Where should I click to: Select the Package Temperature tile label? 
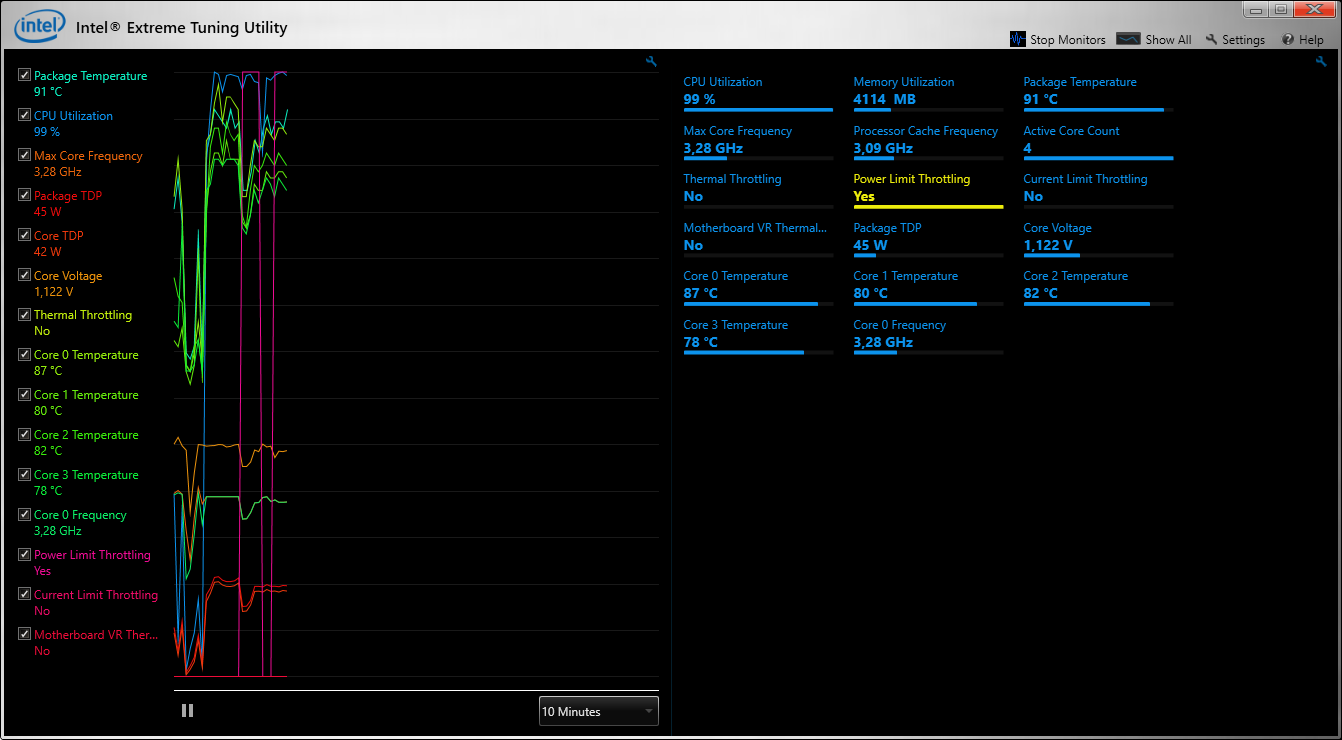click(1080, 82)
